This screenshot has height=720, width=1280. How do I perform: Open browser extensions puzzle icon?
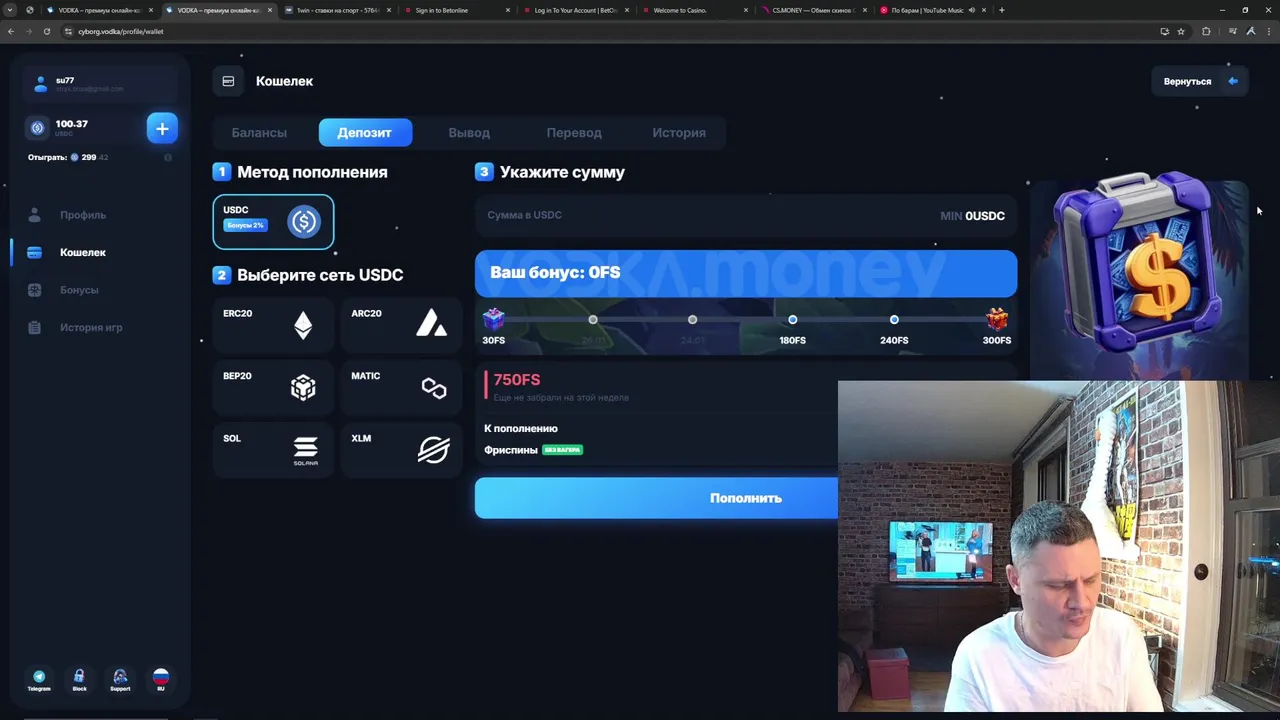[x=1206, y=31]
